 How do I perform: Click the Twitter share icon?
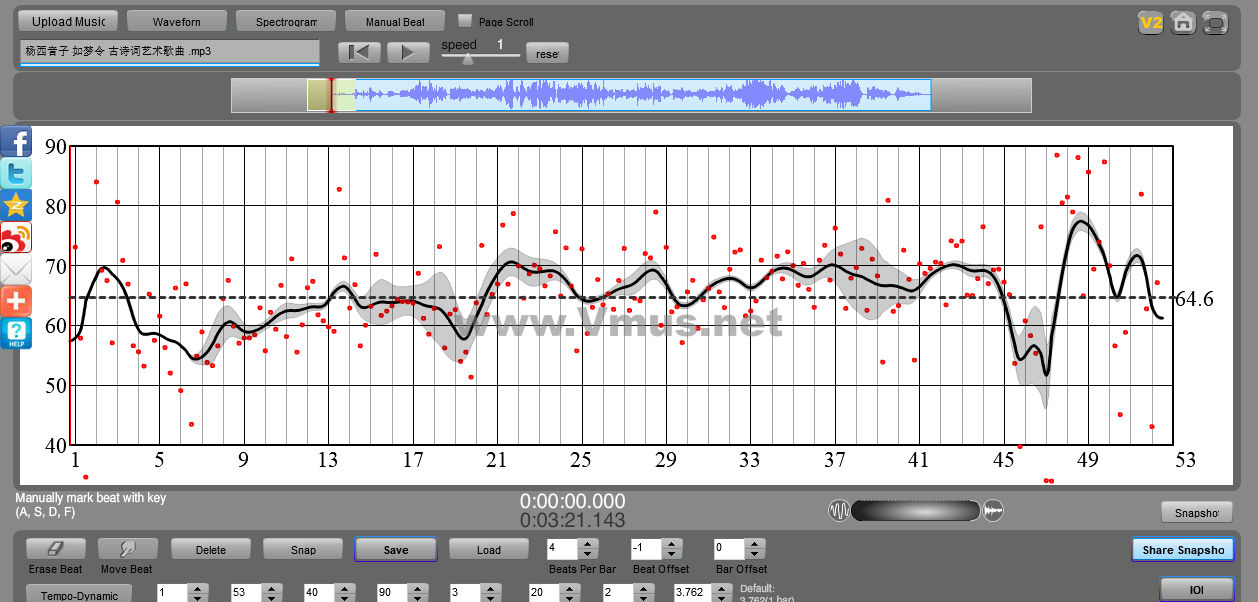16,173
